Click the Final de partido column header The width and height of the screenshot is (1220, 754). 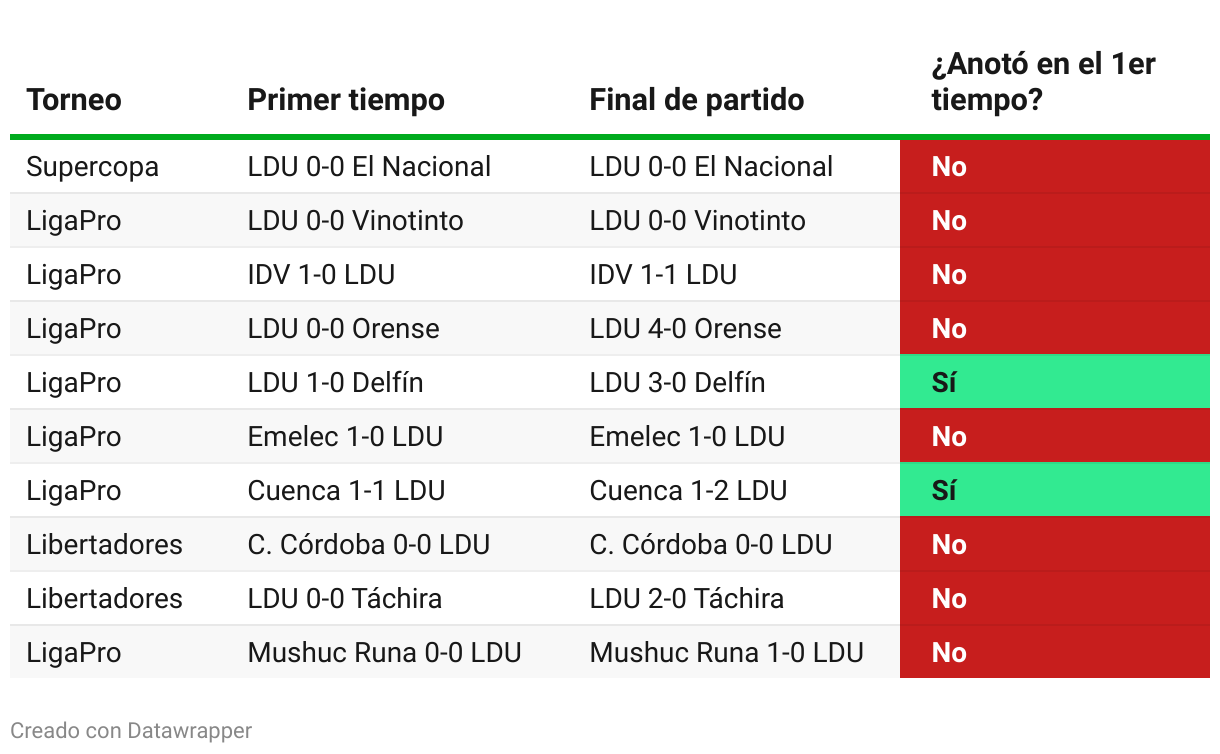[x=697, y=100]
